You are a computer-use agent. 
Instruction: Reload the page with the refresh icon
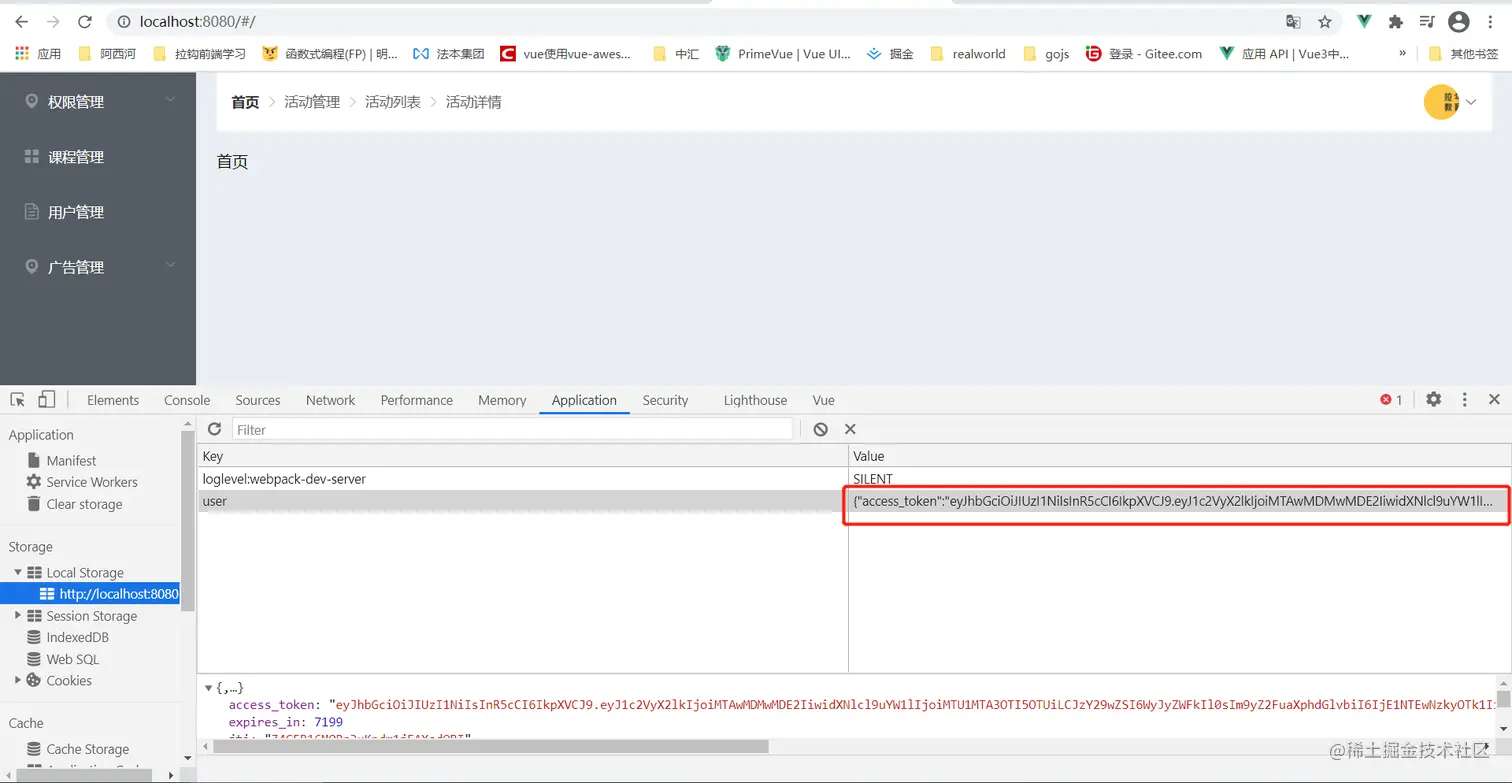(x=85, y=21)
